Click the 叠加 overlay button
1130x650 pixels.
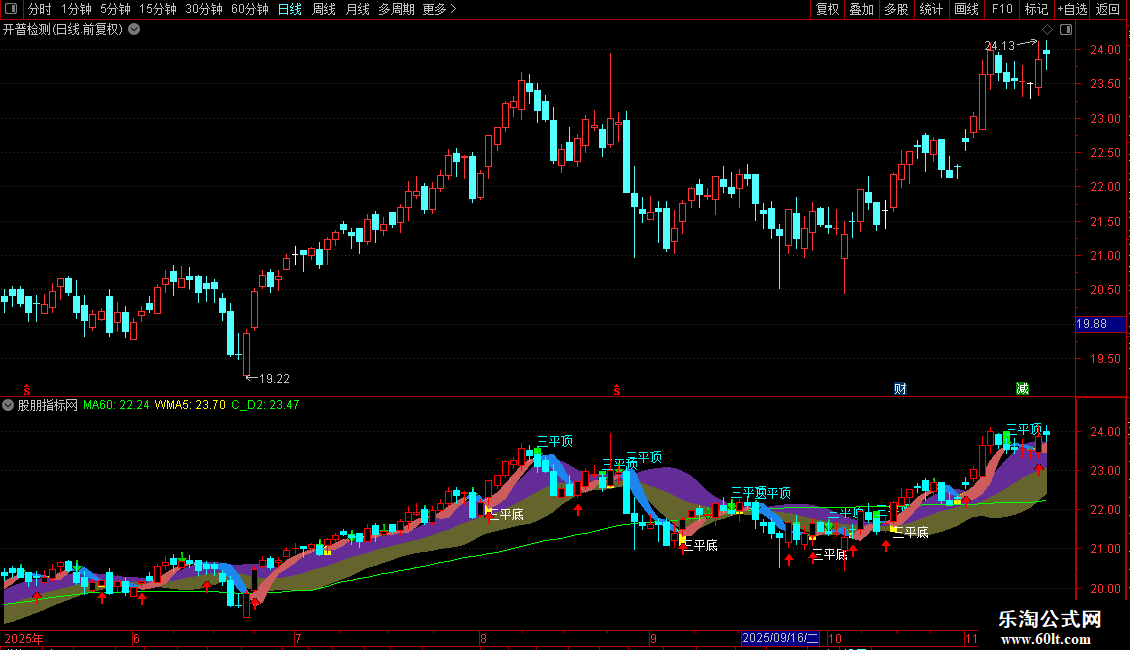tap(861, 9)
